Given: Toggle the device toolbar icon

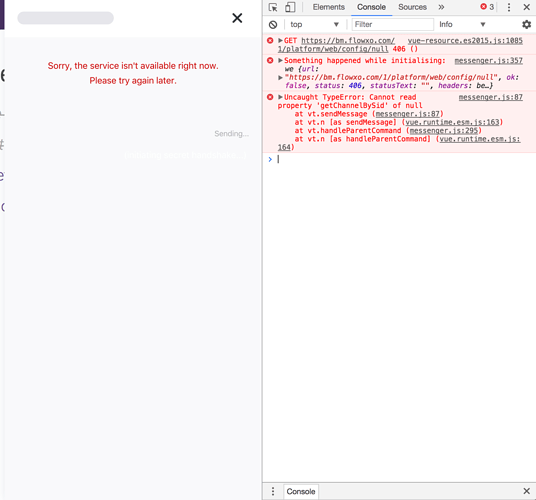Looking at the screenshot, I should click(x=290, y=7).
